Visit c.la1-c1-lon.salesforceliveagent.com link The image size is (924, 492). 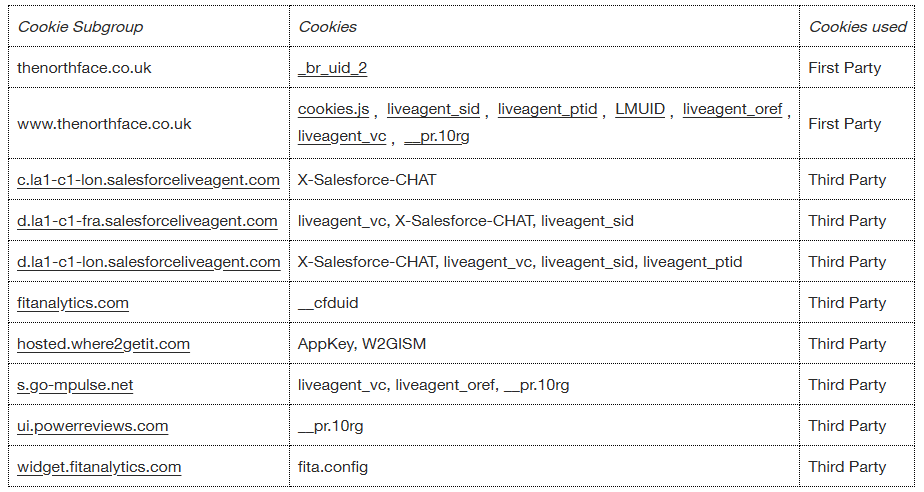tap(148, 180)
